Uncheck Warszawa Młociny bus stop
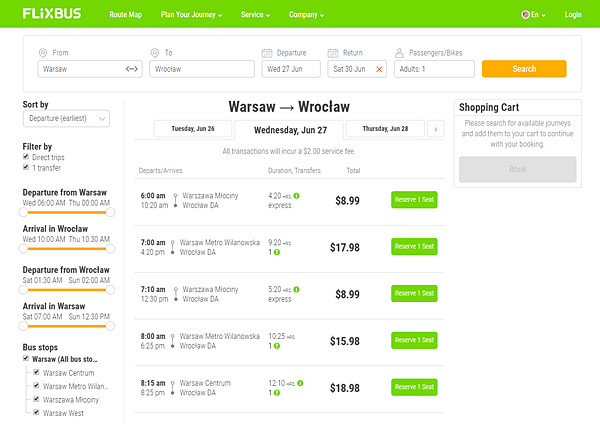600x424 pixels. 36,399
